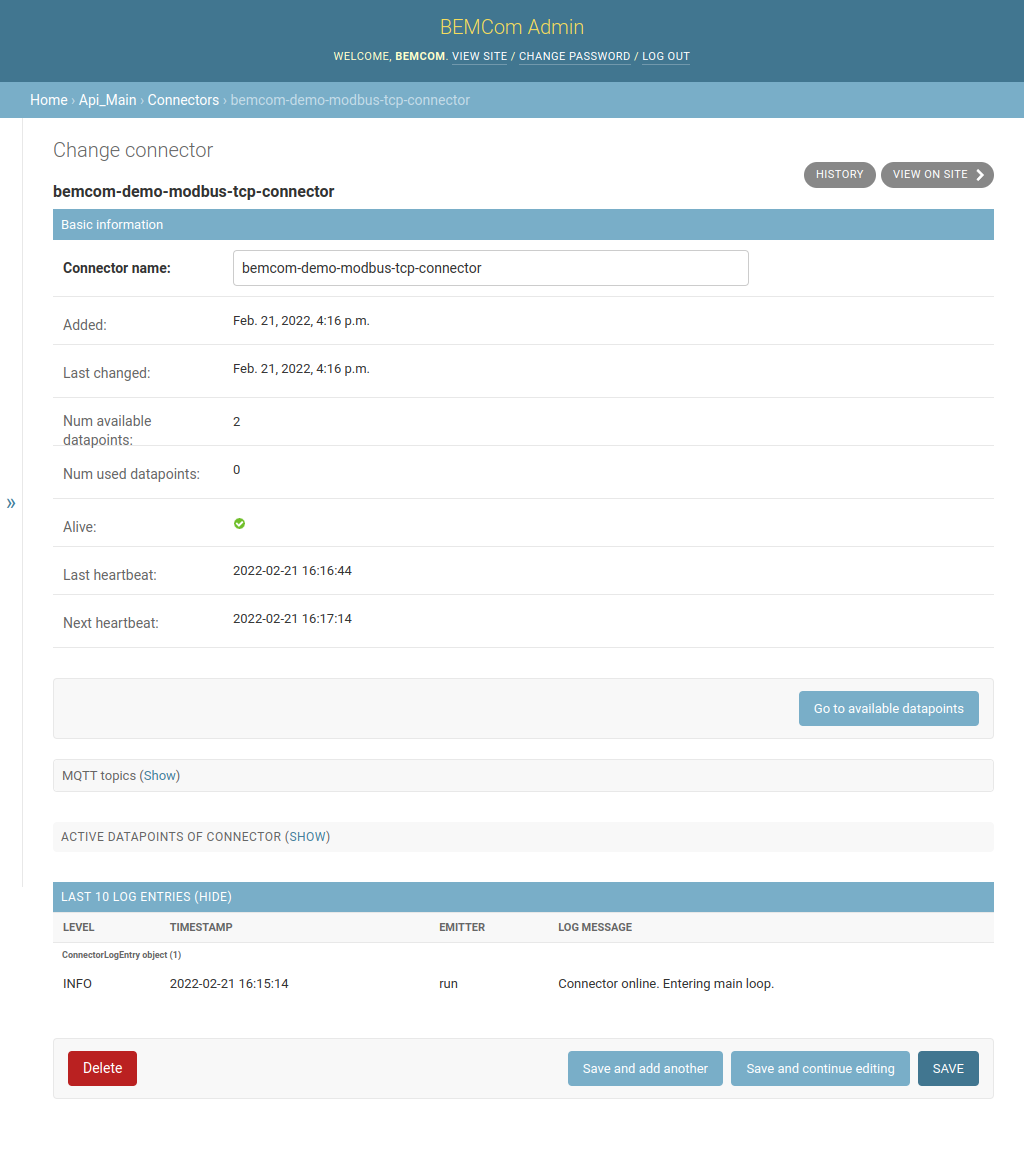Click Save and add another
The width and height of the screenshot is (1024, 1169).
pyautogui.click(x=645, y=1068)
